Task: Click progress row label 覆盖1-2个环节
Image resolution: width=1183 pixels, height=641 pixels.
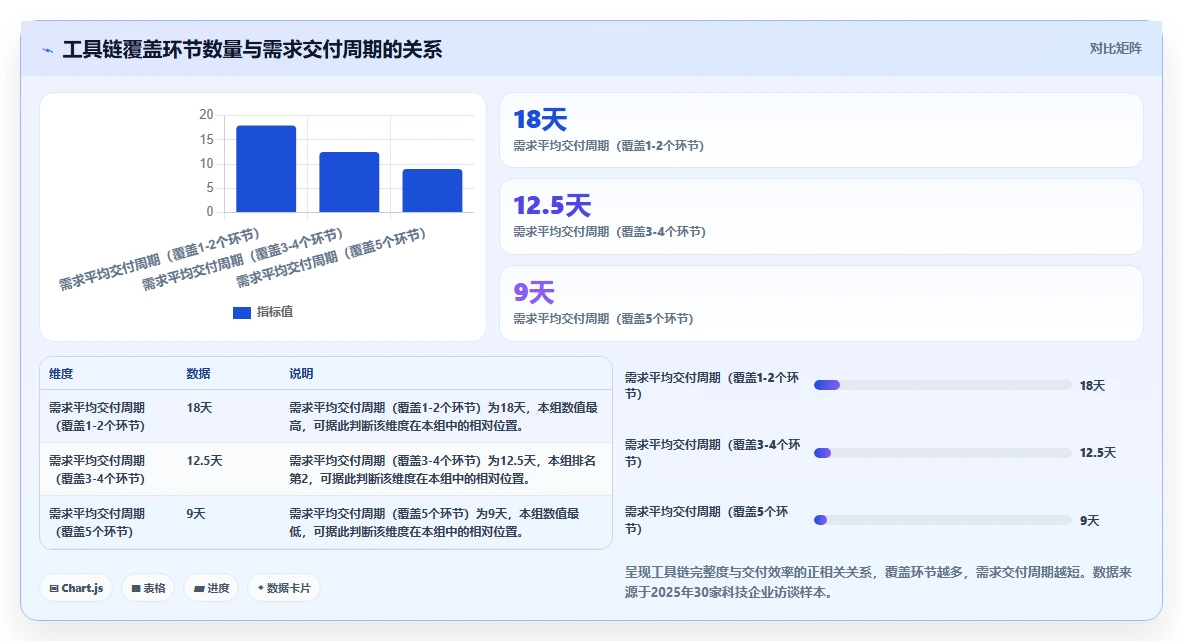Action: 711,385
